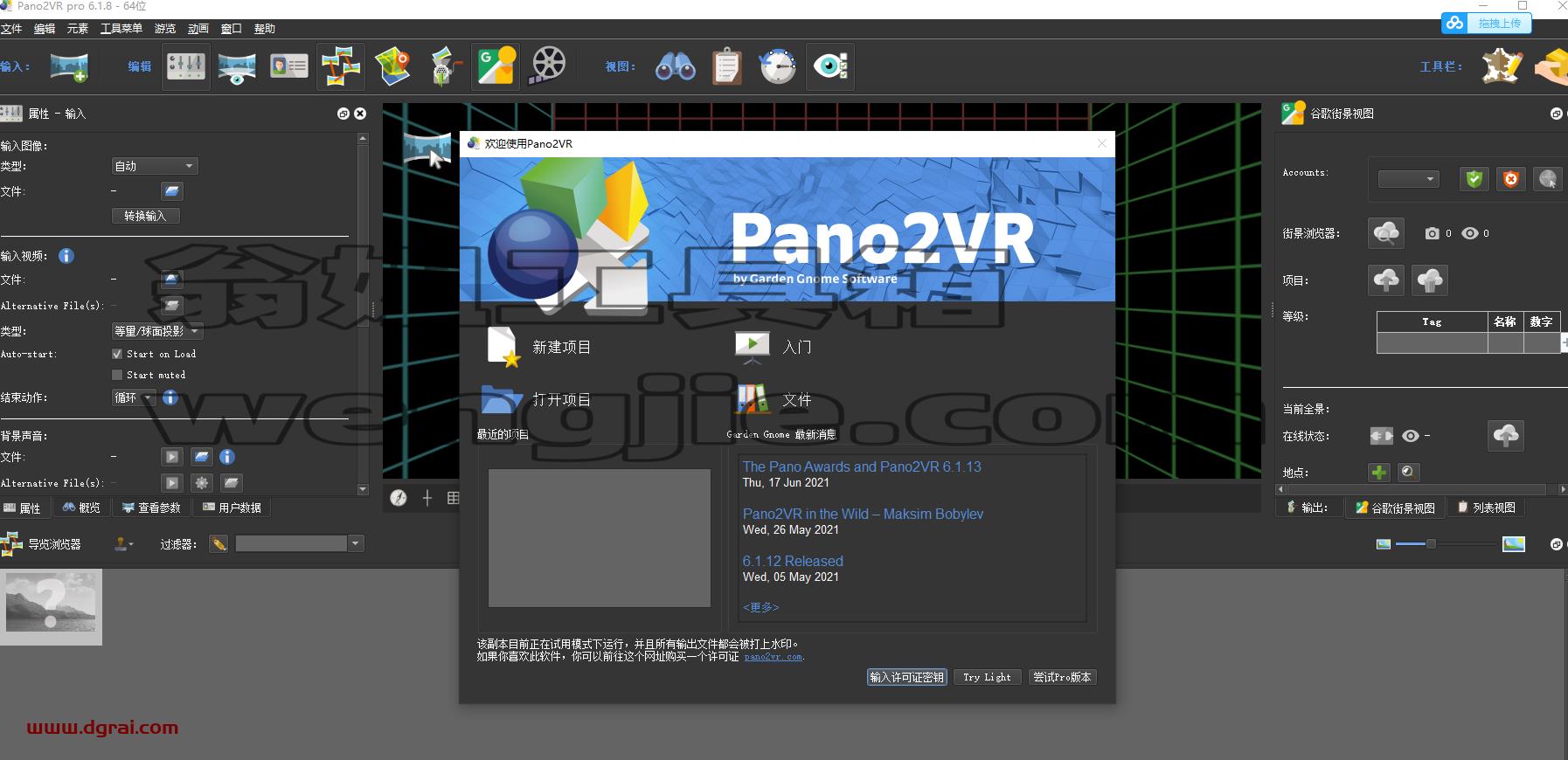The width and height of the screenshot is (1568, 760).
Task: Click the add panorama input icon
Action: [69, 66]
